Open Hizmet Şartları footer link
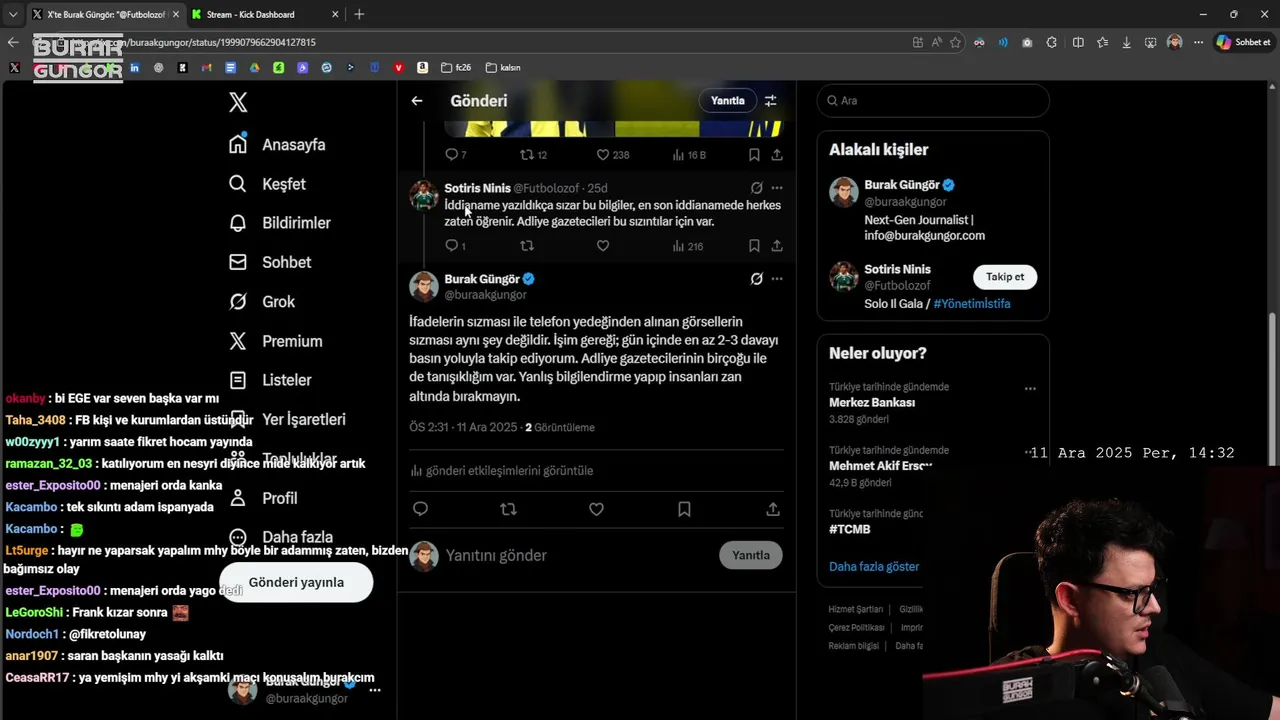 point(856,609)
